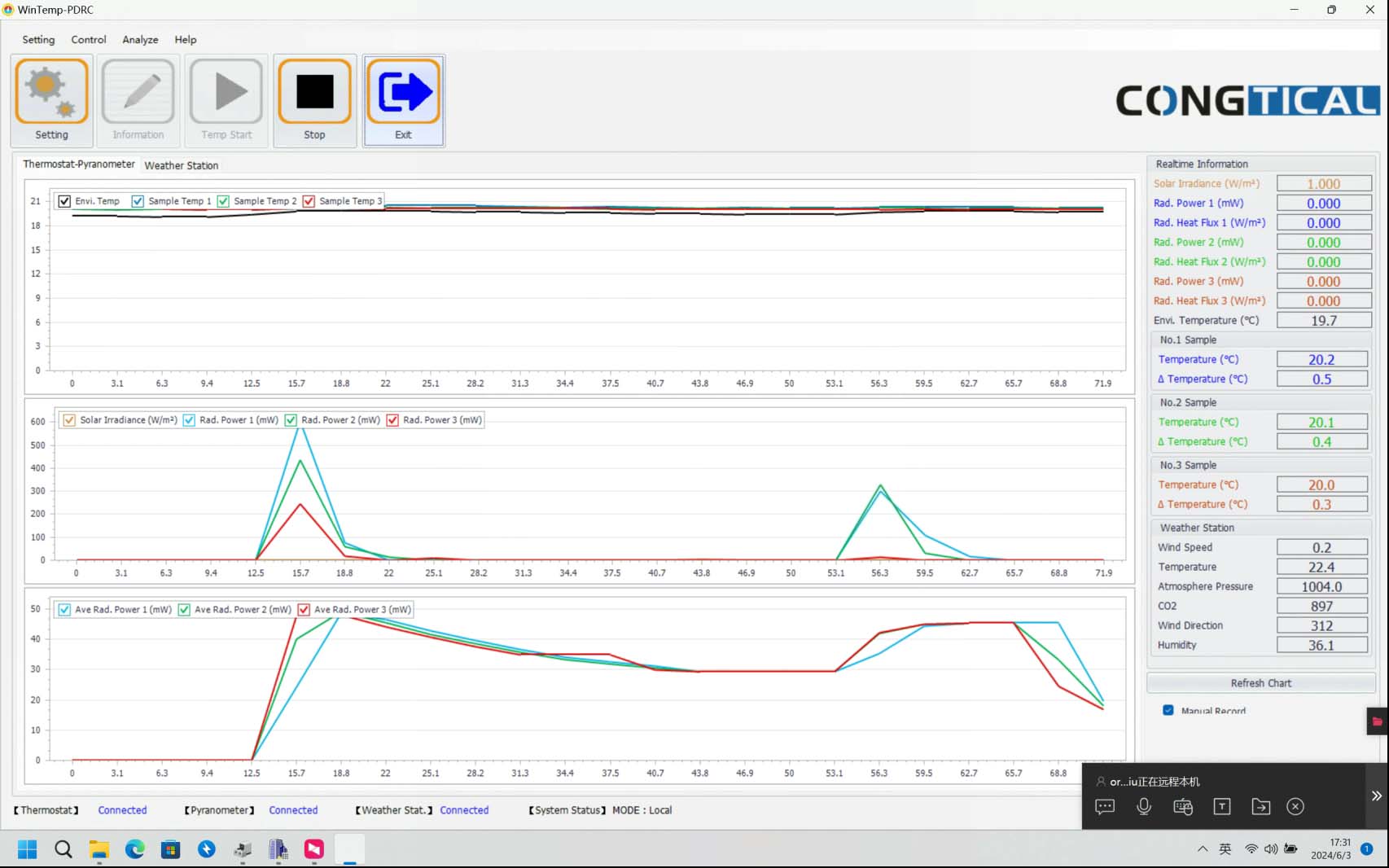The image size is (1389, 868).
Task: Open Microsoft Store from the taskbar
Action: 170,850
